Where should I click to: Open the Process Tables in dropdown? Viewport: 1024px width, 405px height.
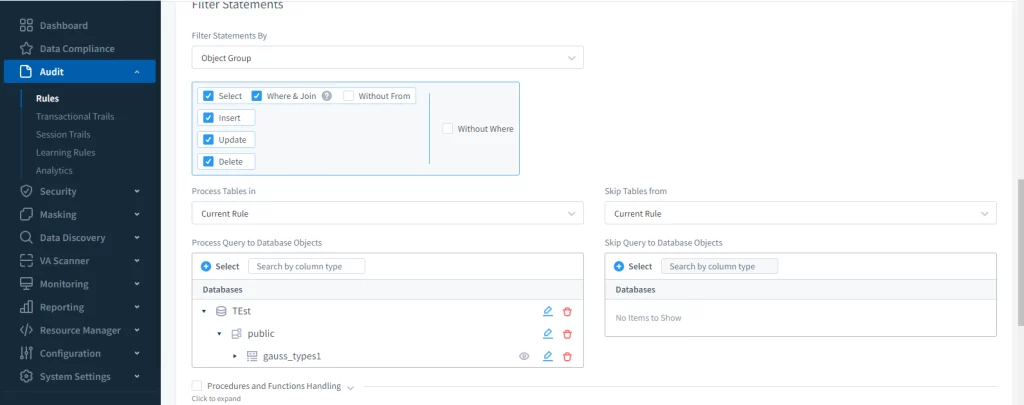(387, 213)
